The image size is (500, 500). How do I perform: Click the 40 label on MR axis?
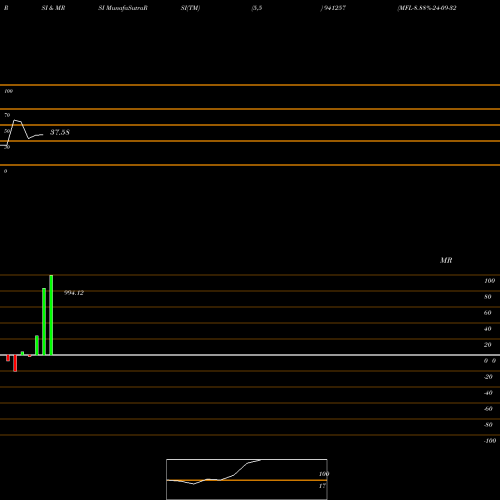[x=488, y=329]
